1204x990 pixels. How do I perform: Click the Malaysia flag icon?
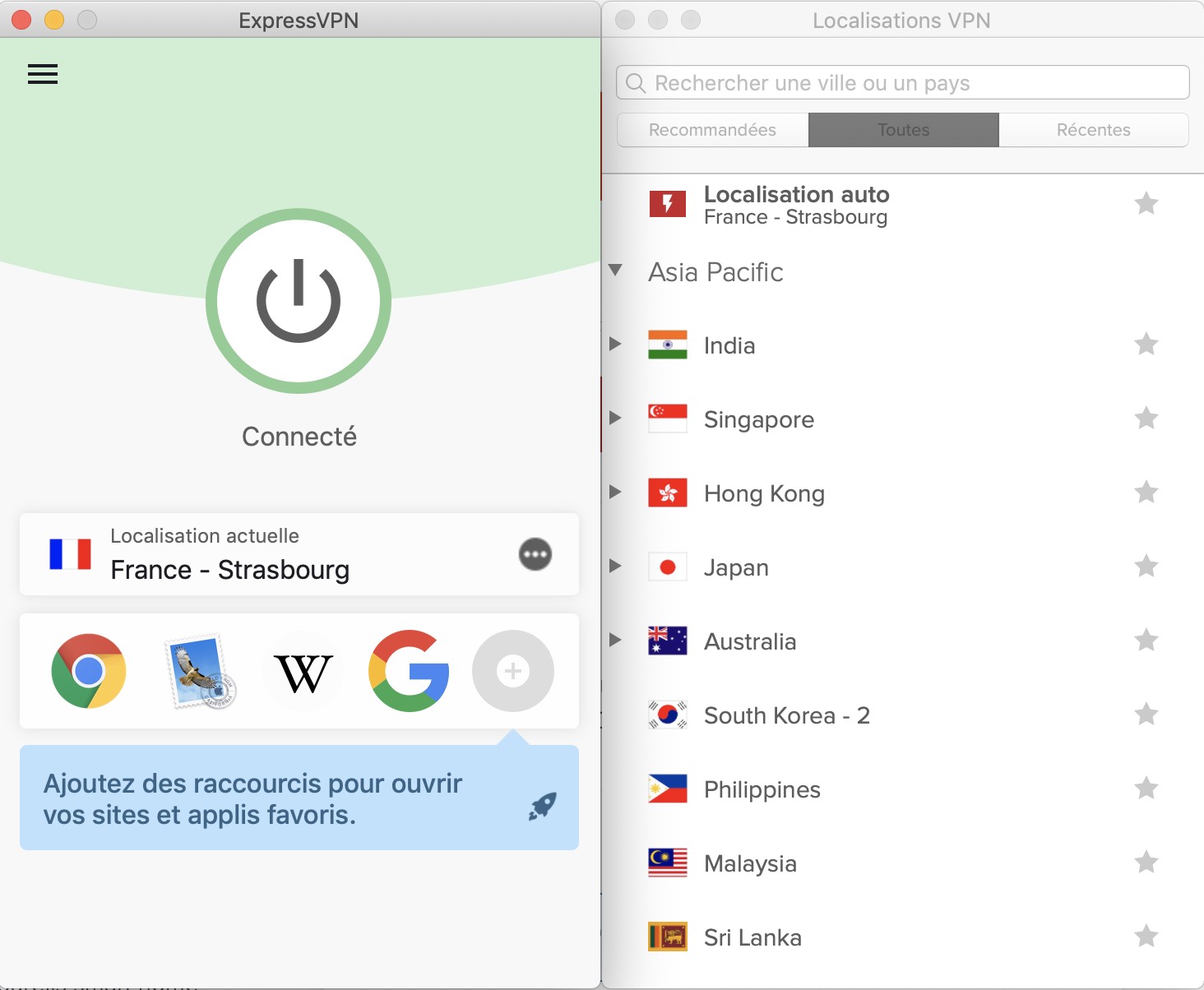click(668, 863)
